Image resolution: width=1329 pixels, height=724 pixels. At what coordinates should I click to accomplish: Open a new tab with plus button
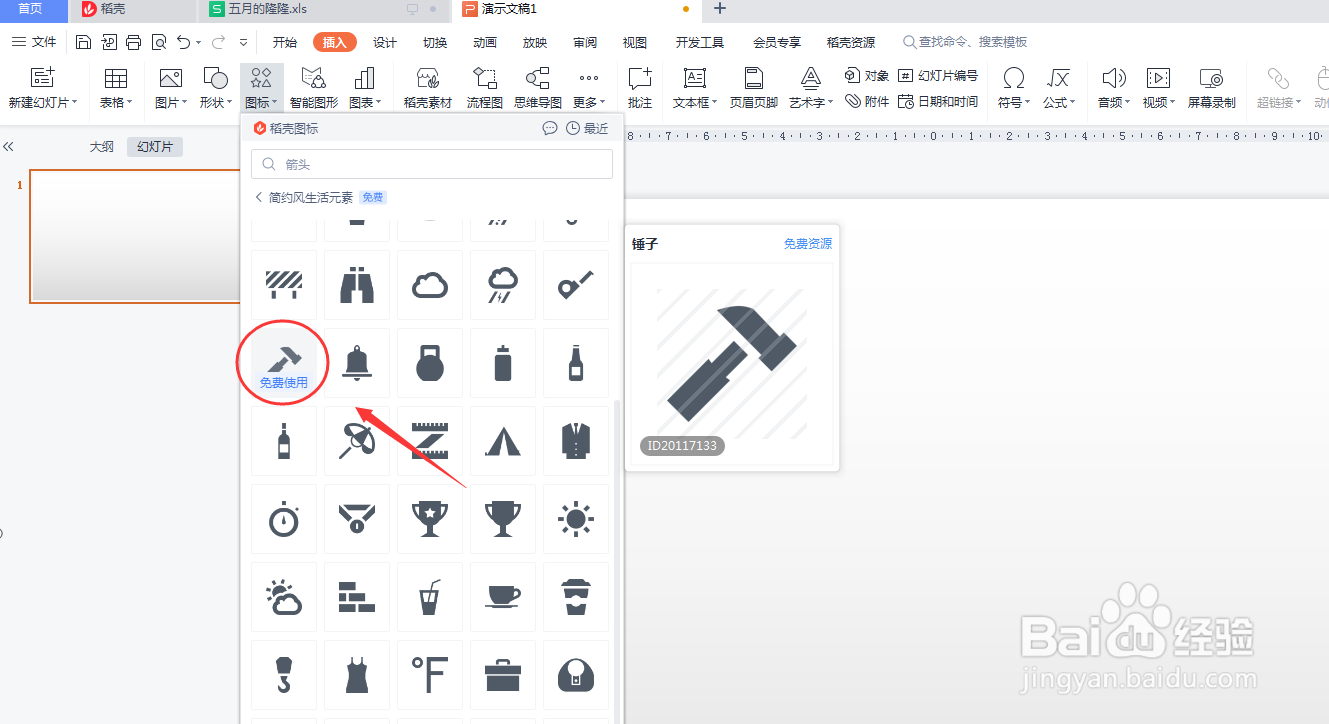pos(720,9)
